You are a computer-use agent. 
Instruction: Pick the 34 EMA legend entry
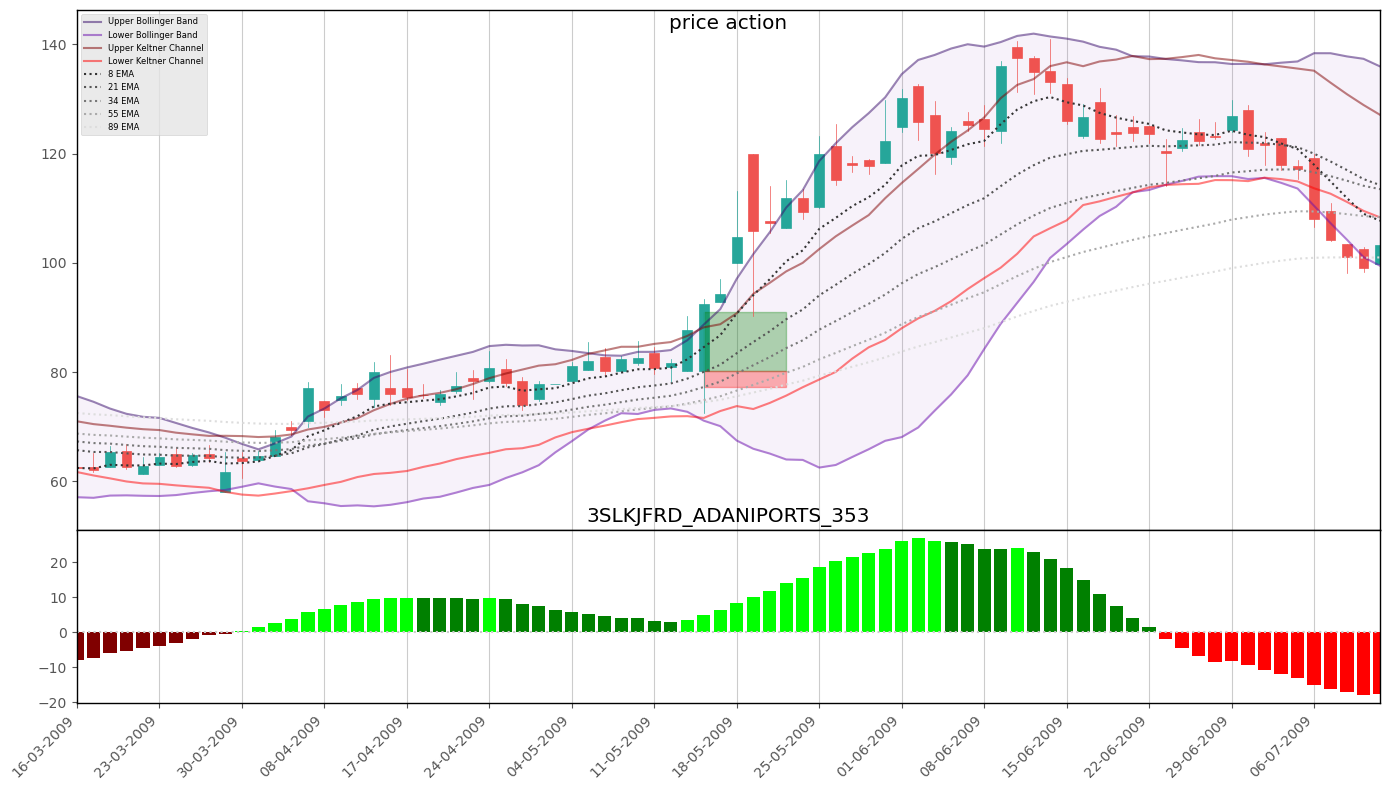122,101
